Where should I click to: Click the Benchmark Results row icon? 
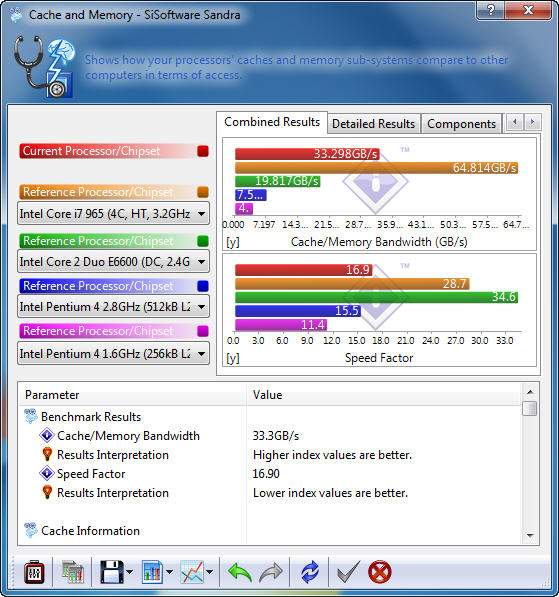[31, 416]
